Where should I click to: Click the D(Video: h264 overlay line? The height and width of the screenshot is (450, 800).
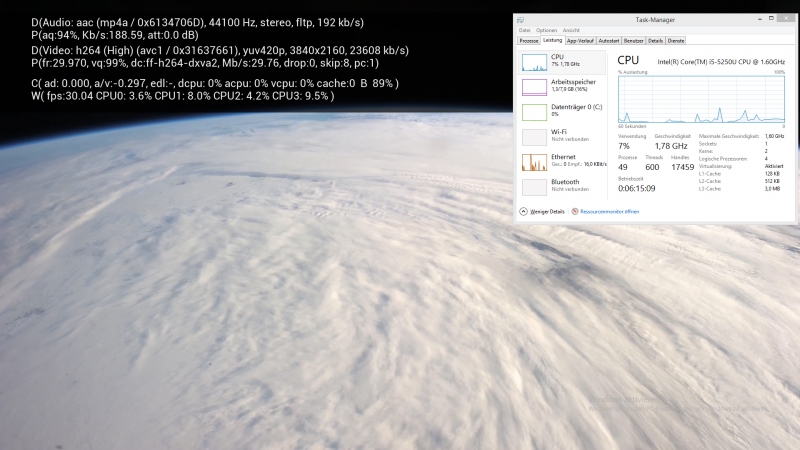pyautogui.click(x=220, y=51)
